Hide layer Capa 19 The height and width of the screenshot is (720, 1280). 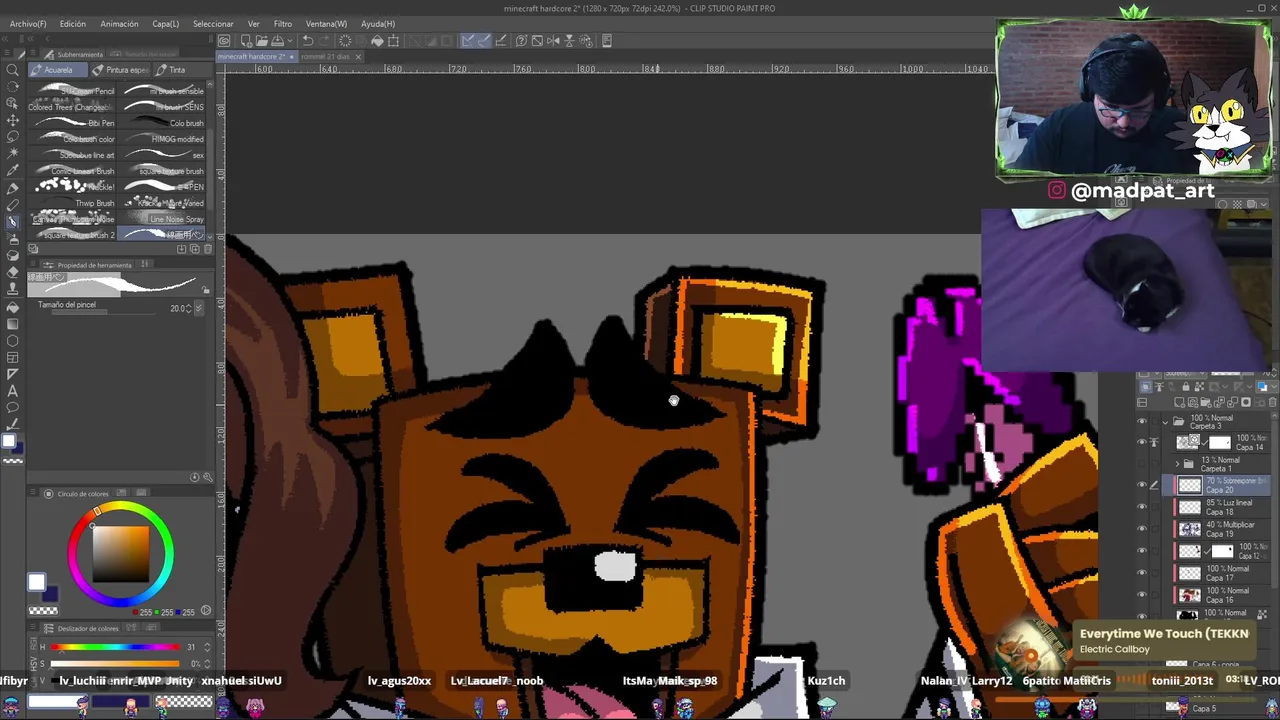tap(1142, 529)
